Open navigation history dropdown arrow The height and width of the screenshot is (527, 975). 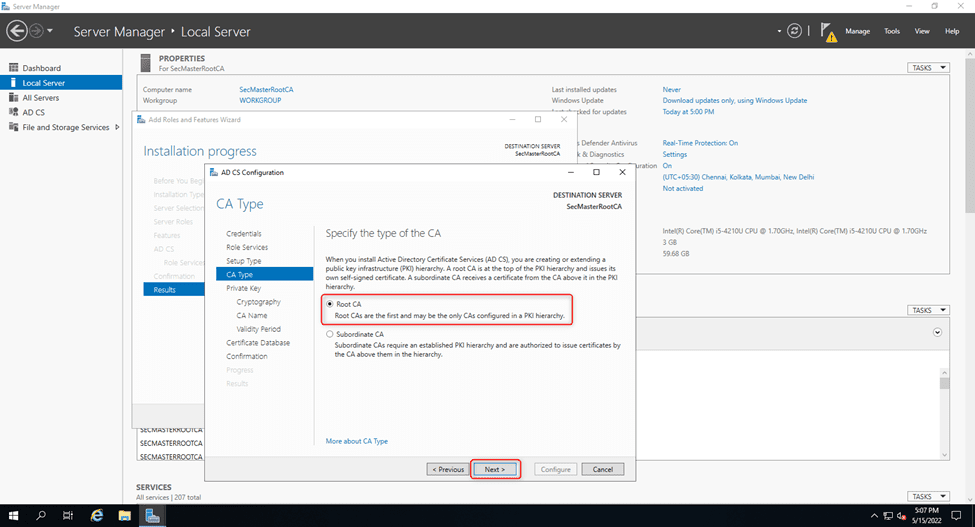point(50,30)
